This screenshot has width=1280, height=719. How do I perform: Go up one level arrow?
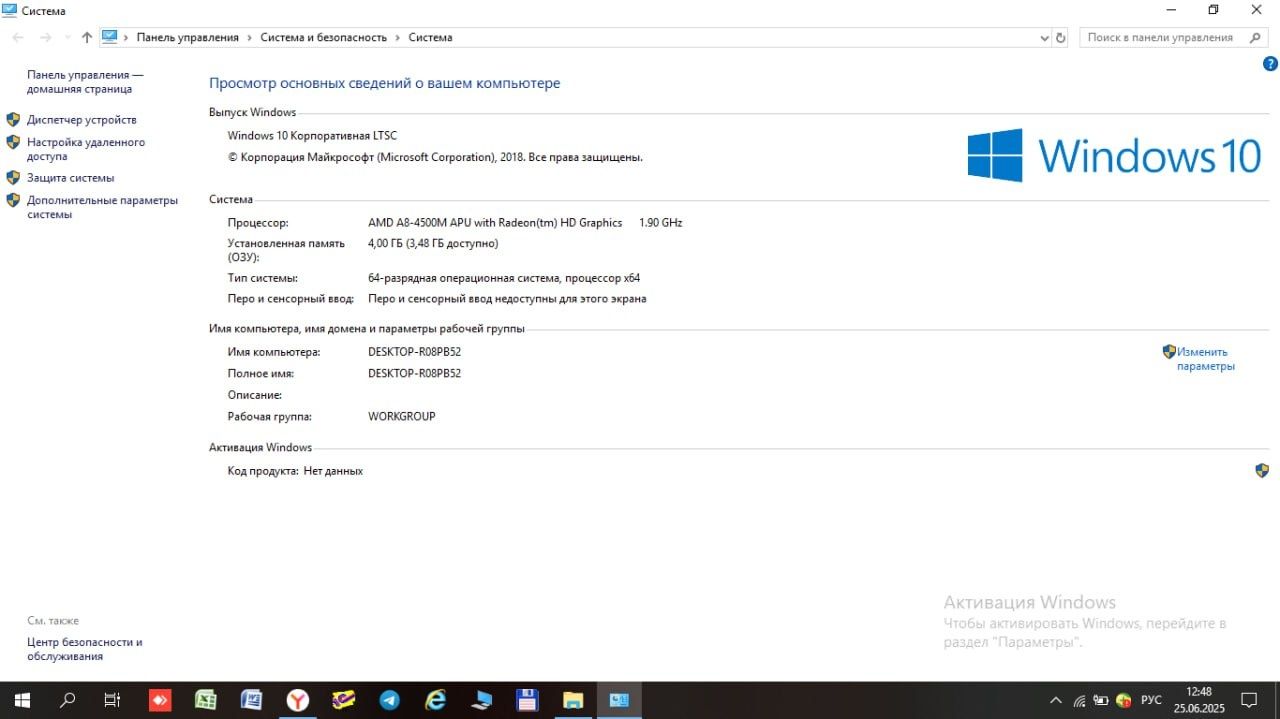point(87,37)
